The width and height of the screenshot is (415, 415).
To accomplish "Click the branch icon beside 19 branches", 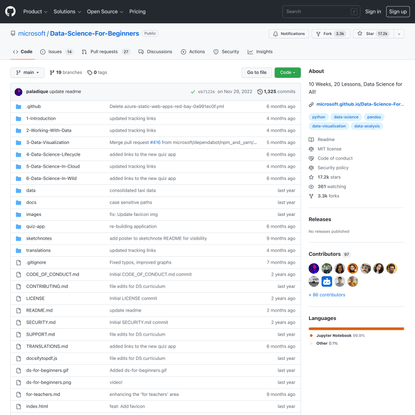I will click(52, 72).
